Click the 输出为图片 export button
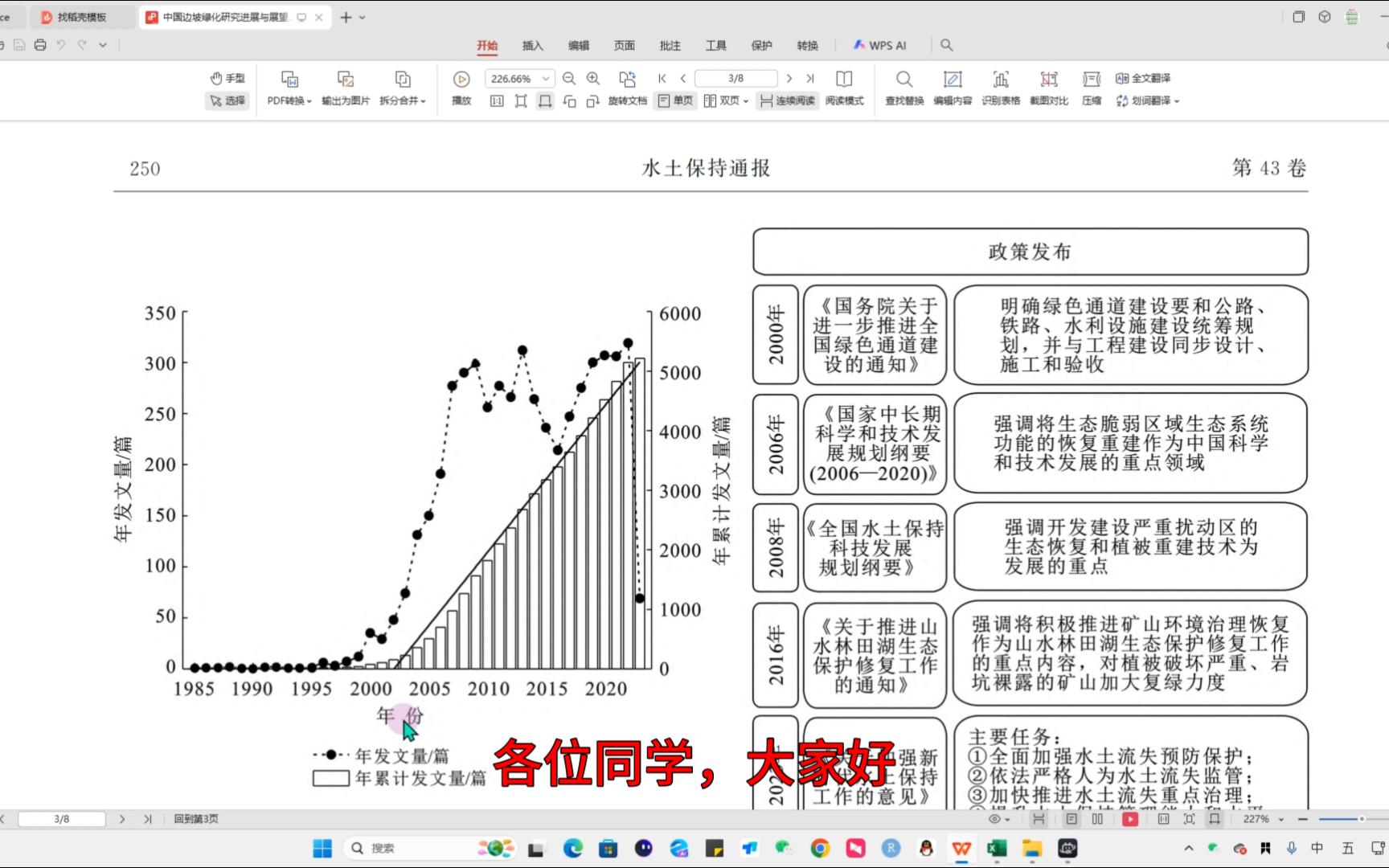The width and height of the screenshot is (1389, 868). 346,88
